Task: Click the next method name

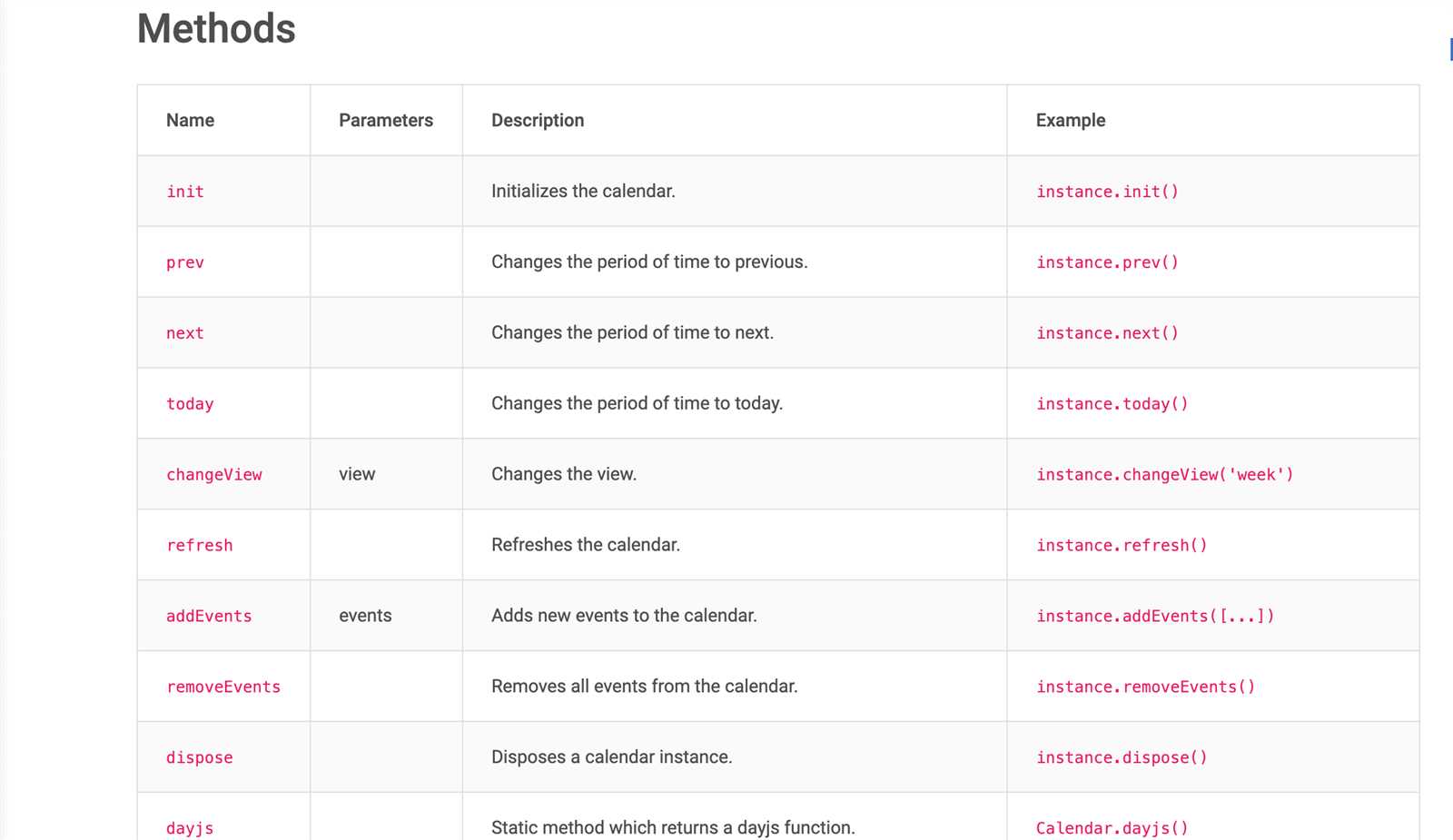Action: pyautogui.click(x=185, y=333)
